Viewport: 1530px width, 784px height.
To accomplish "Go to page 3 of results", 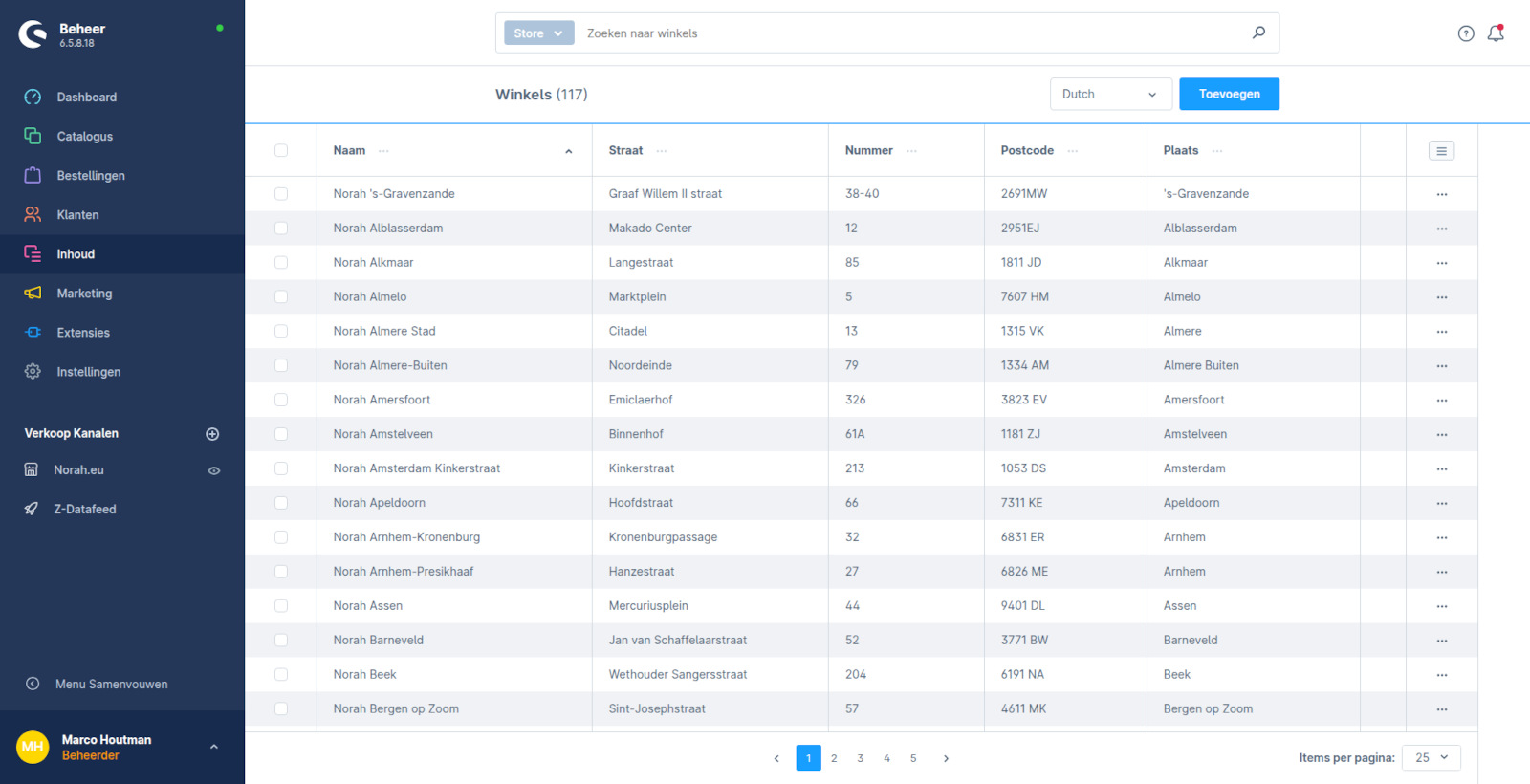I will [x=861, y=758].
